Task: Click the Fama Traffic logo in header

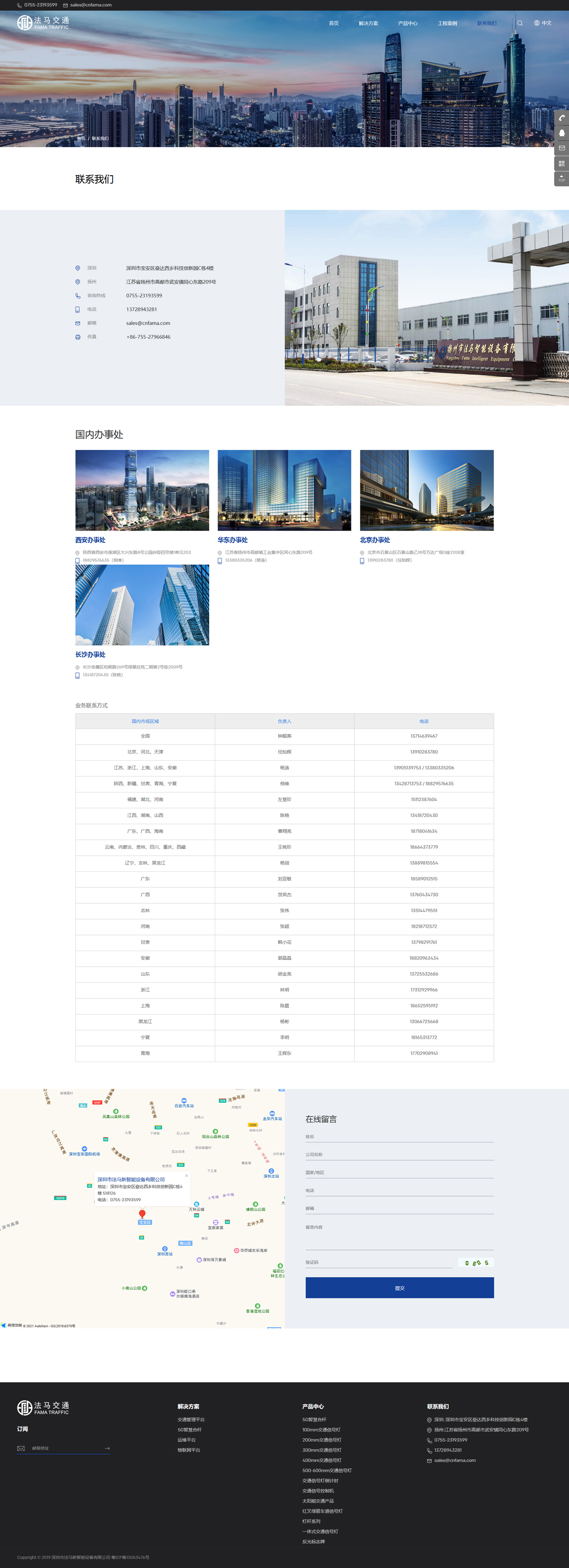Action: [x=43, y=23]
